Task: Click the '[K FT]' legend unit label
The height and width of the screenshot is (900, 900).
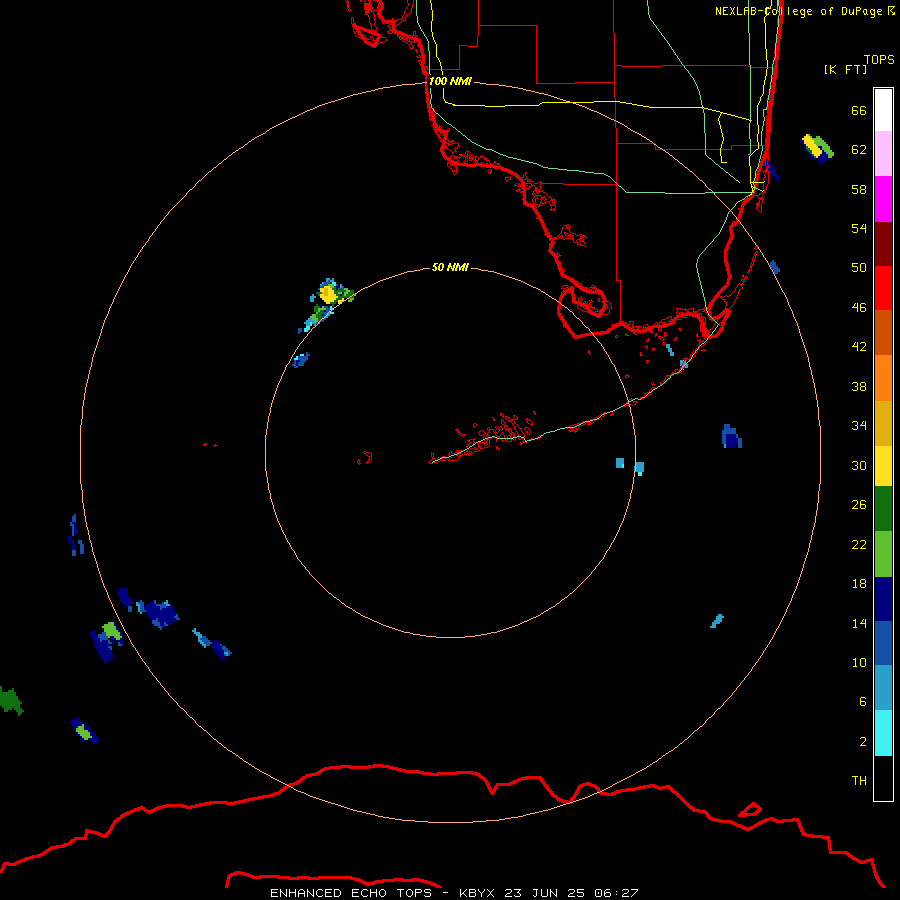Action: (x=845, y=69)
